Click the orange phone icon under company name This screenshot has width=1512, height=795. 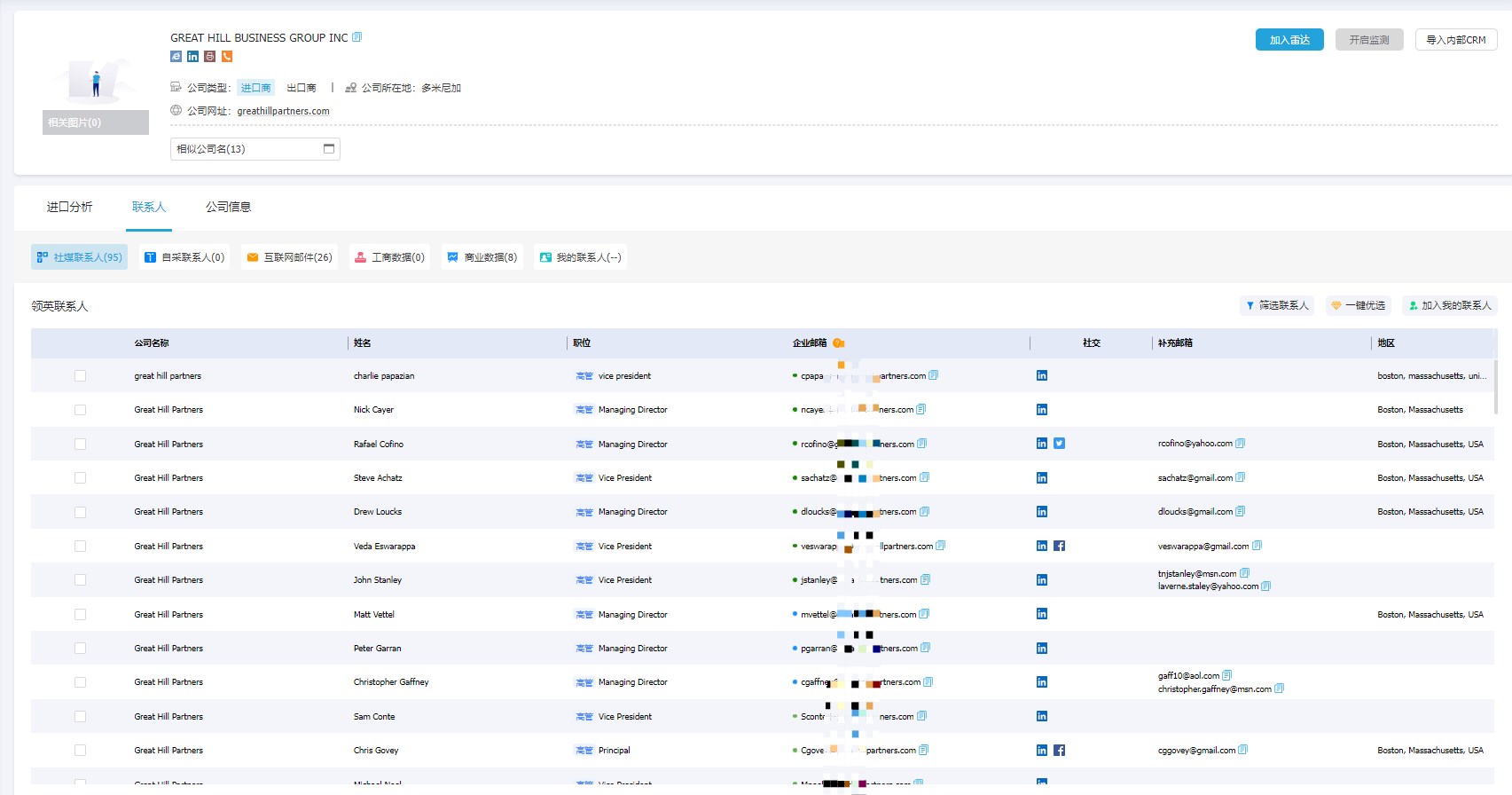click(227, 56)
